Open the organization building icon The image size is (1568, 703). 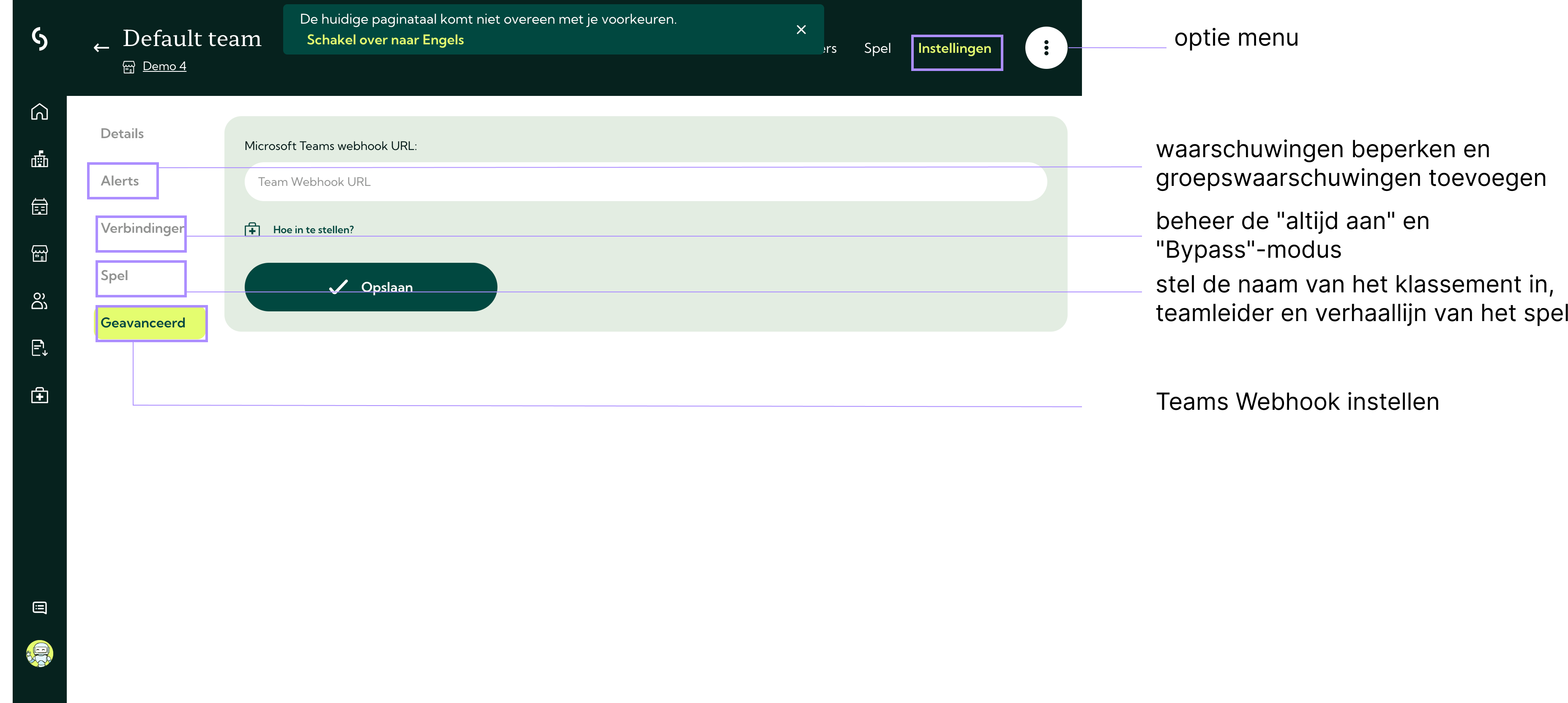point(40,159)
